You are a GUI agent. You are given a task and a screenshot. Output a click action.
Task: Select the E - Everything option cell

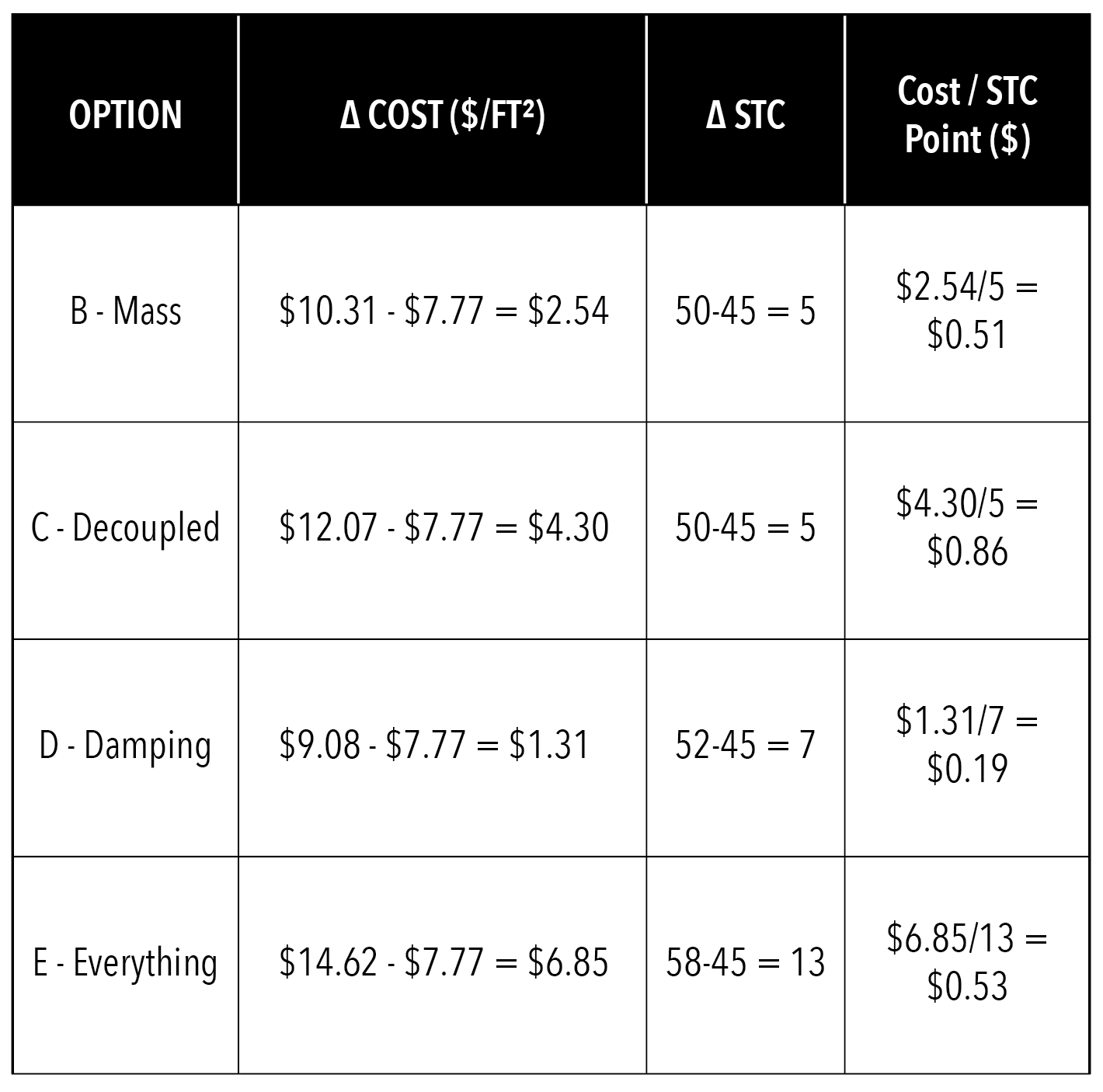(125, 963)
